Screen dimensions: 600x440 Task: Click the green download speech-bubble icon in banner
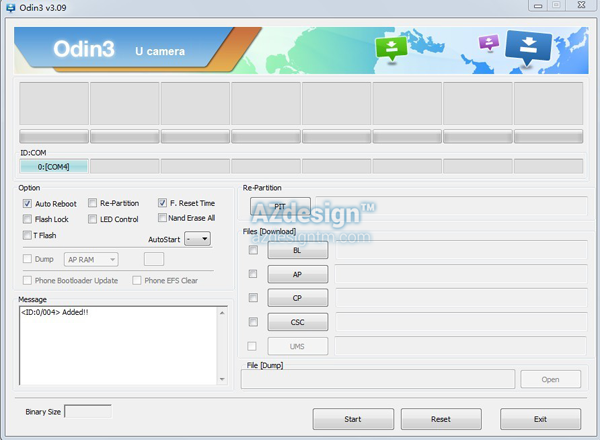391,49
